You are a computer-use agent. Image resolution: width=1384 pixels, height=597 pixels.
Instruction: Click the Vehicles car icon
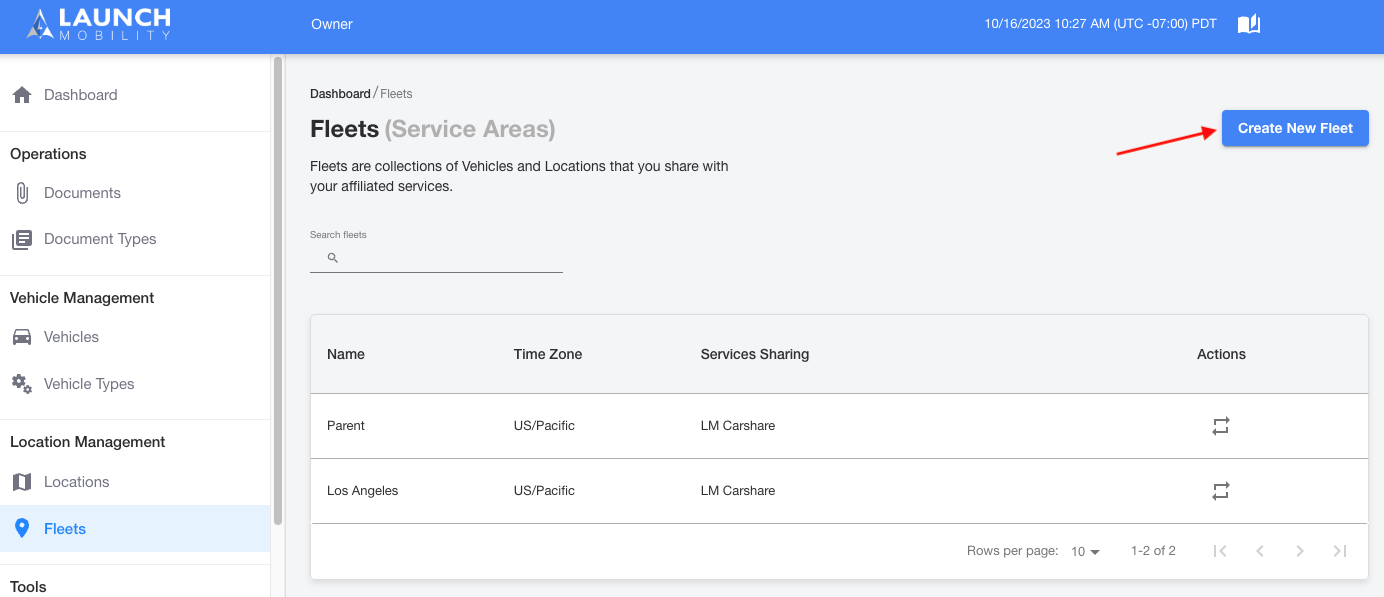[22, 337]
